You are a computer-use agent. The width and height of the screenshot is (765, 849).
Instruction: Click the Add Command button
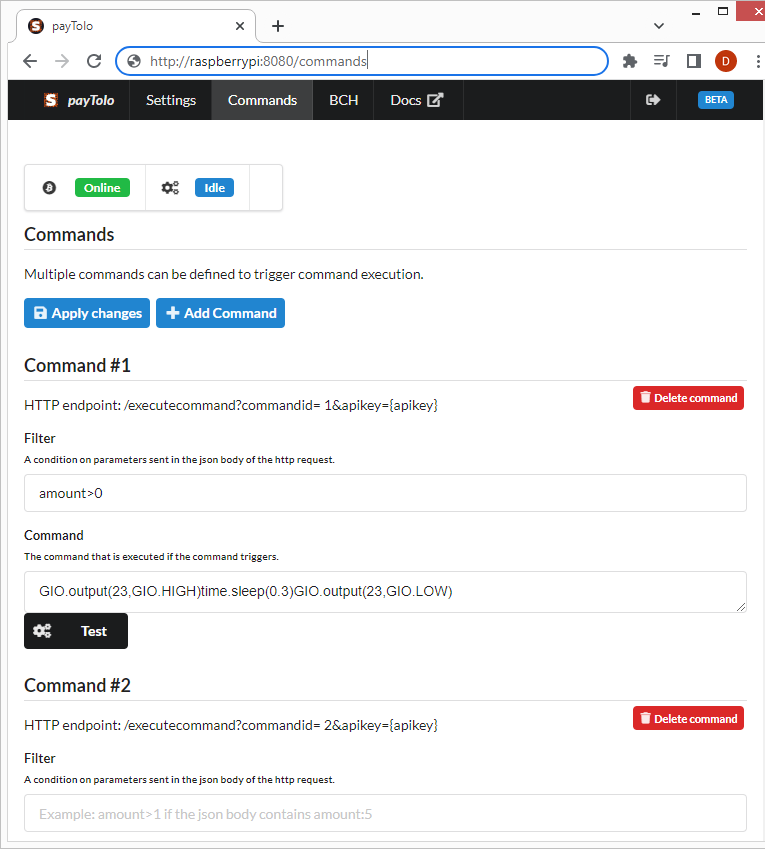[220, 313]
